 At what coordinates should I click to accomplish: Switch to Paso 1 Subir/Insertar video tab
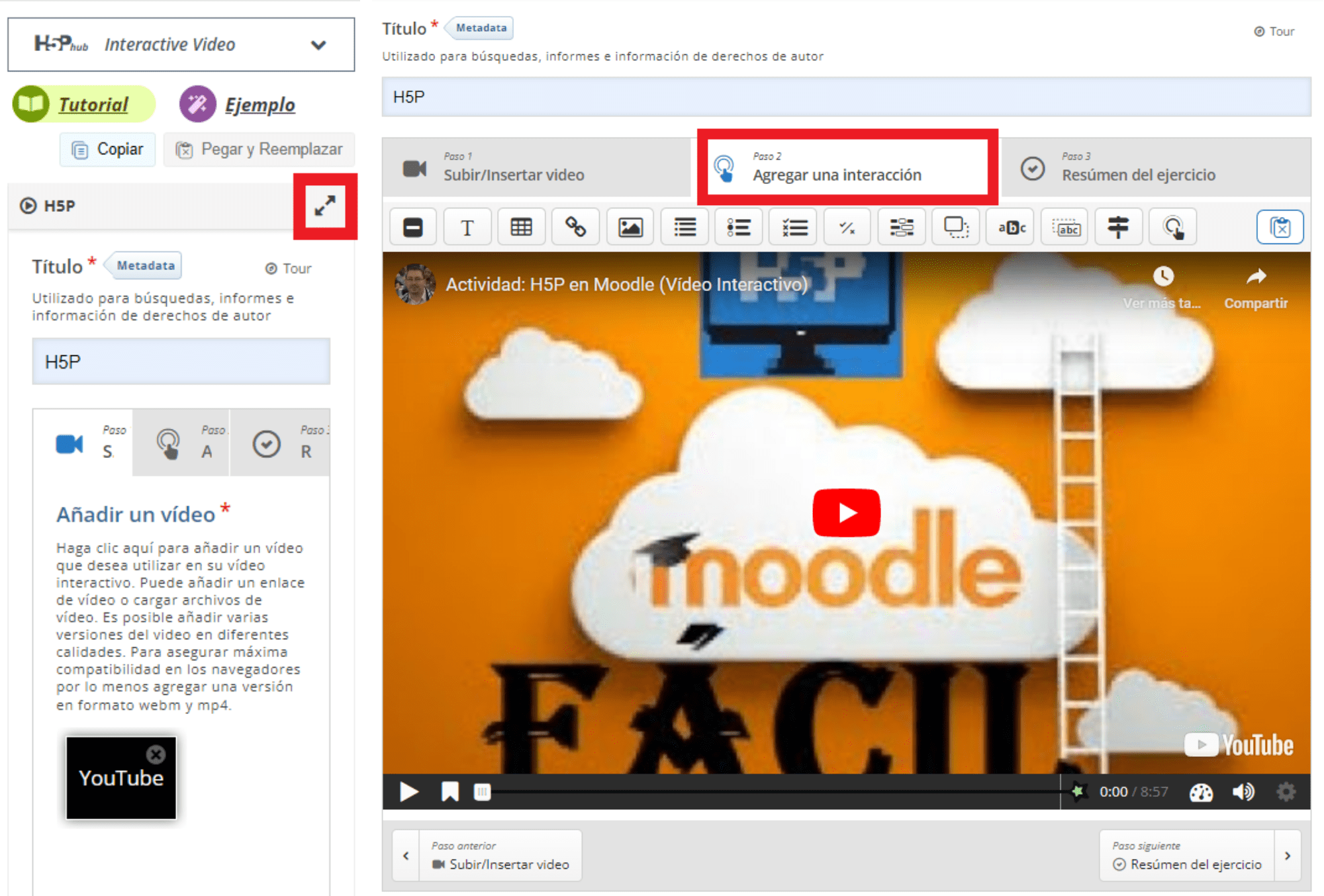[538, 167]
